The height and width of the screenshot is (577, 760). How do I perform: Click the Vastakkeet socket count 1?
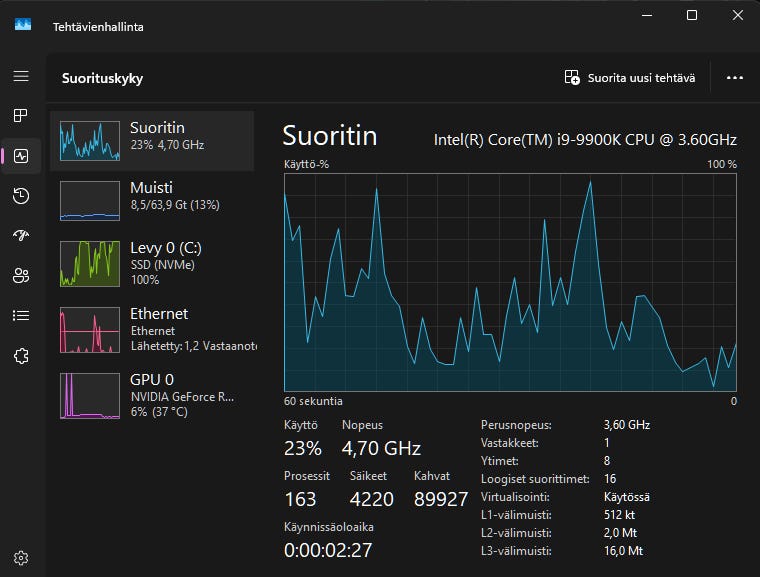tap(606, 443)
